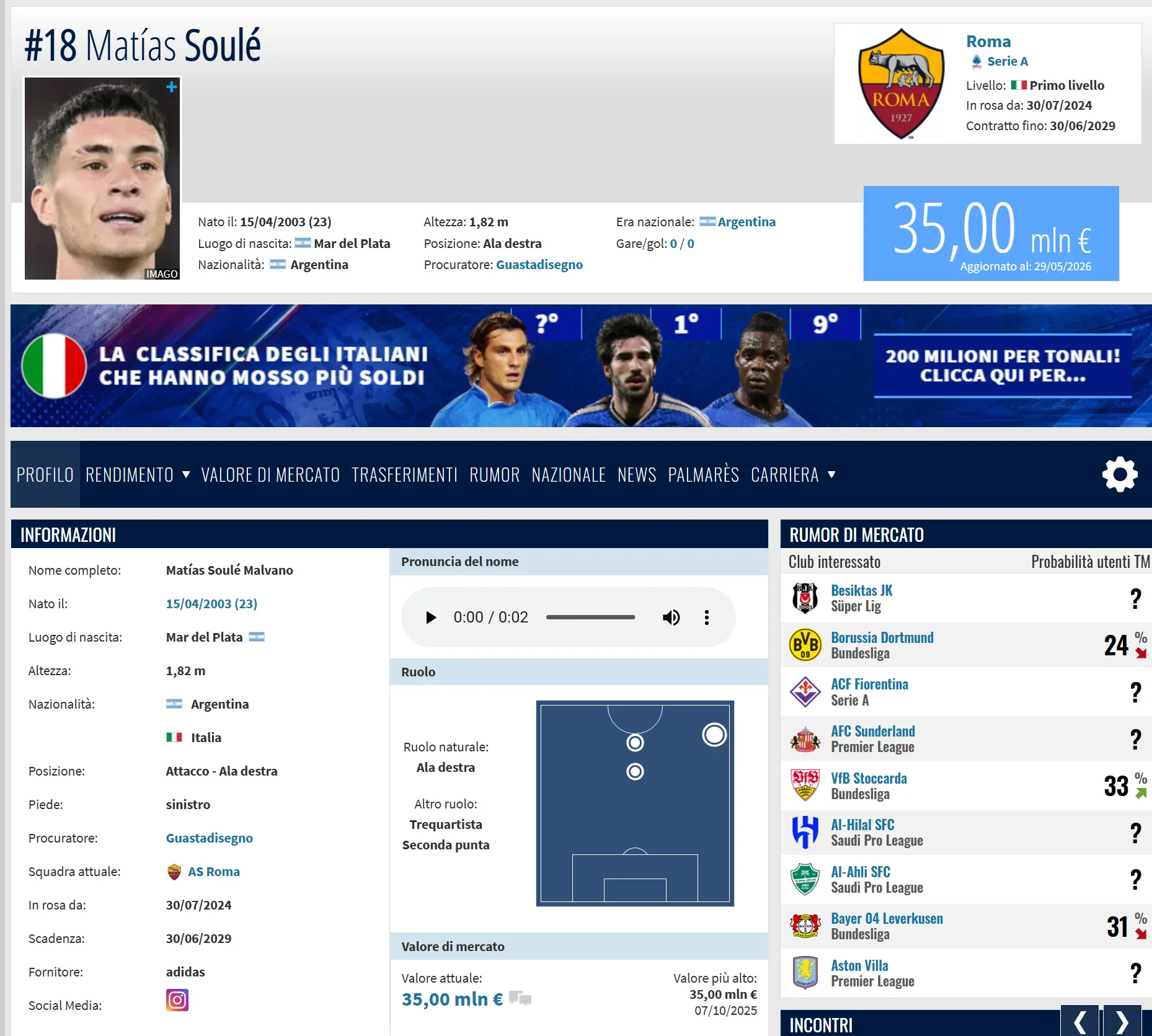Open the Argentina national team link

(x=747, y=222)
